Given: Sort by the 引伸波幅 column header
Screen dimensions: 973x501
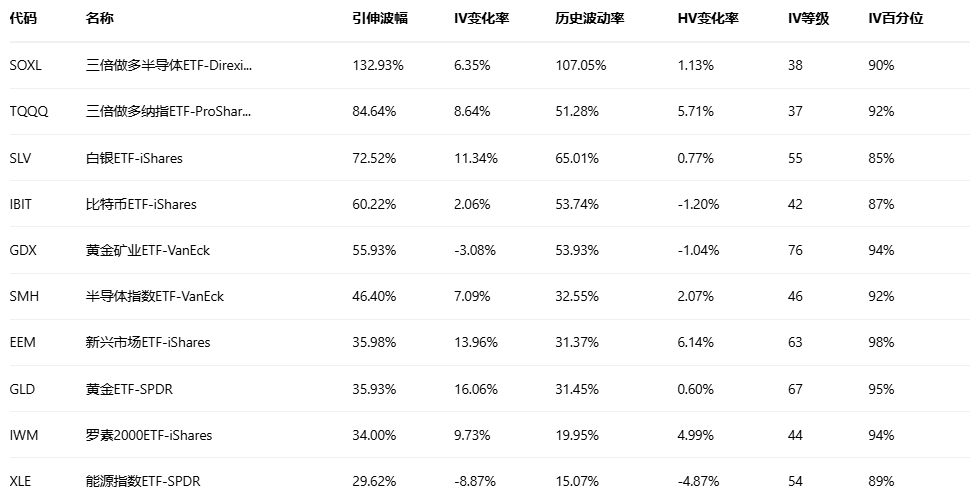Looking at the screenshot, I should (379, 19).
